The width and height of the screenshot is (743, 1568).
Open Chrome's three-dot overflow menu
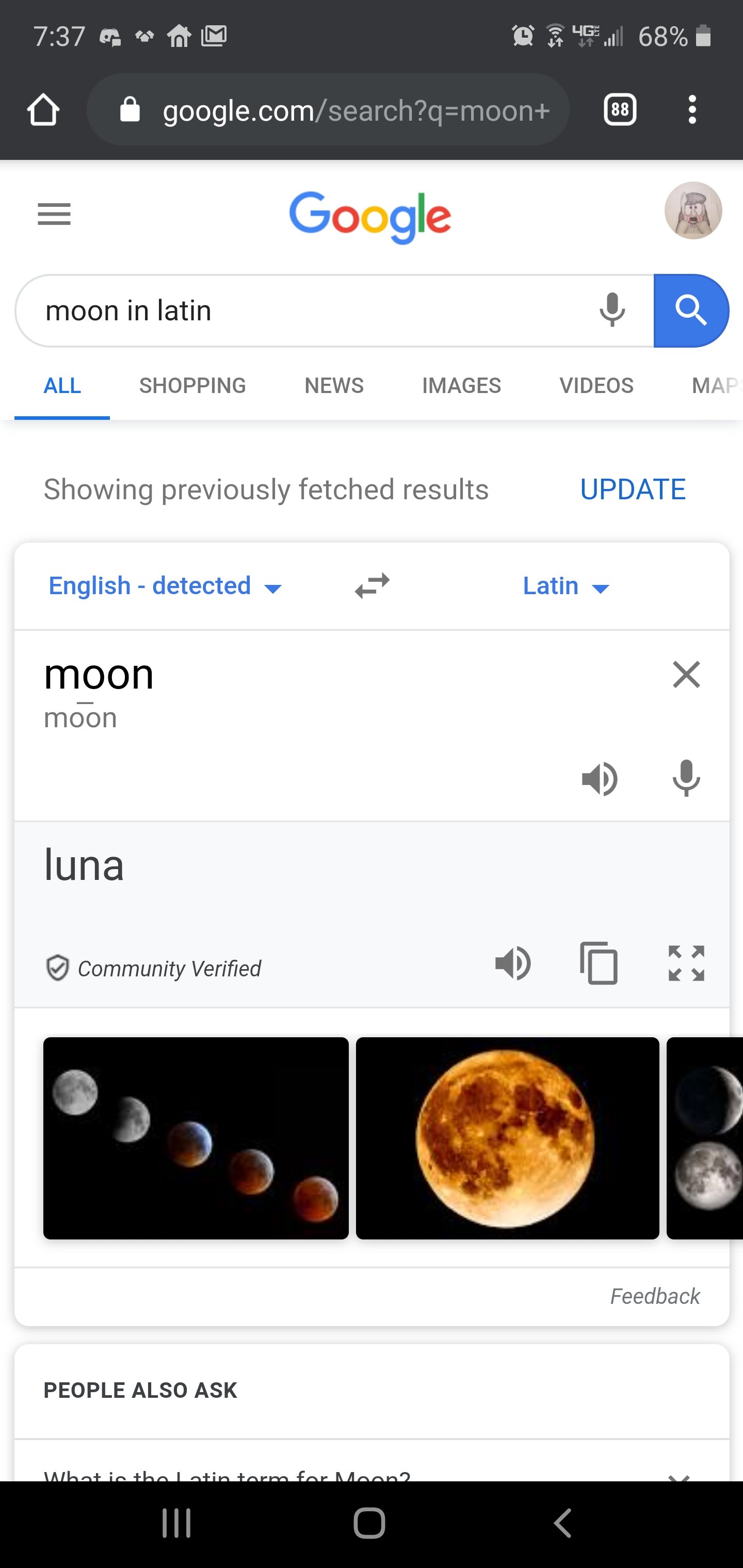pos(692,110)
